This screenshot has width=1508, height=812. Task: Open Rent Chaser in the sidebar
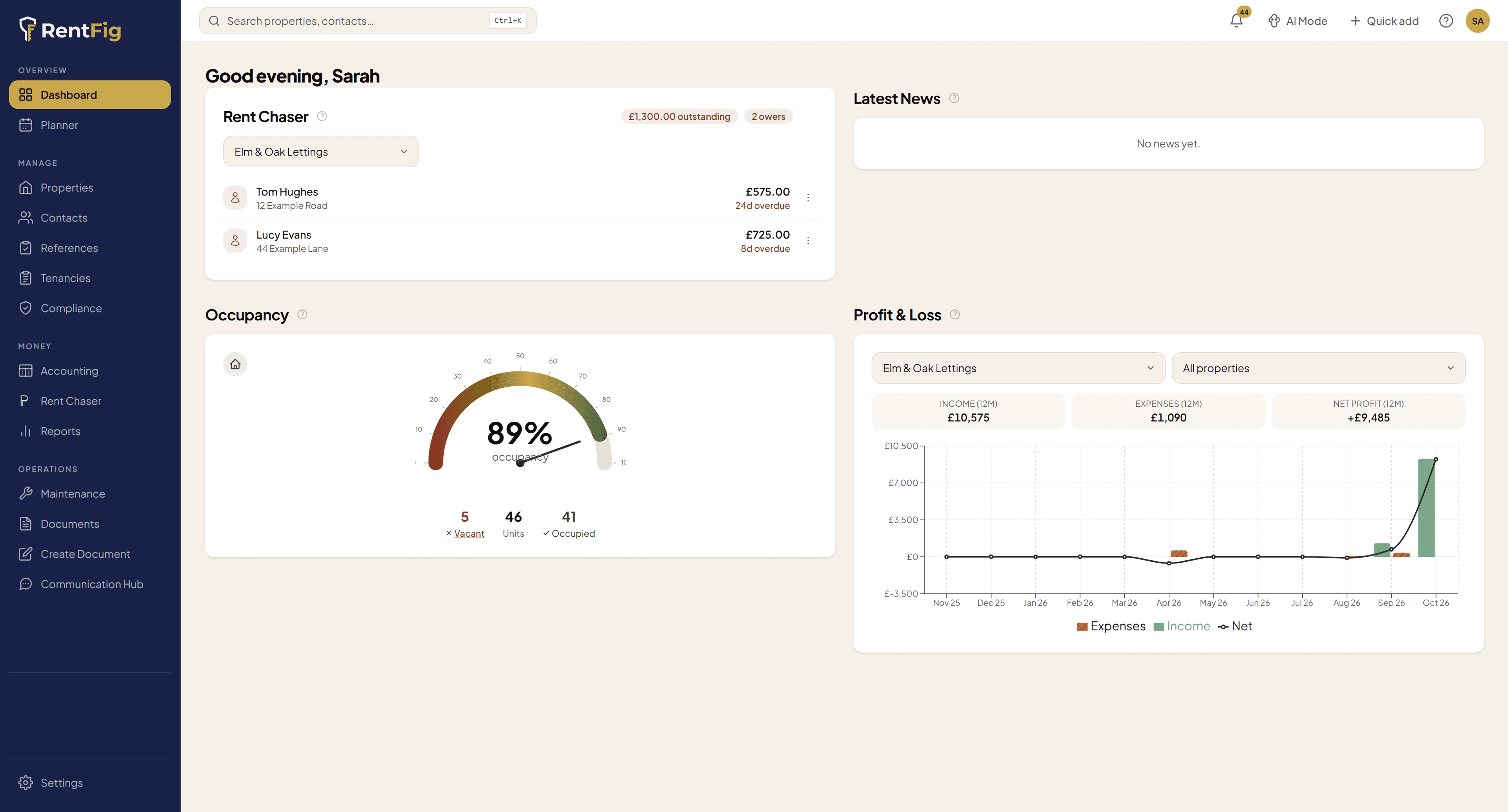click(x=90, y=401)
